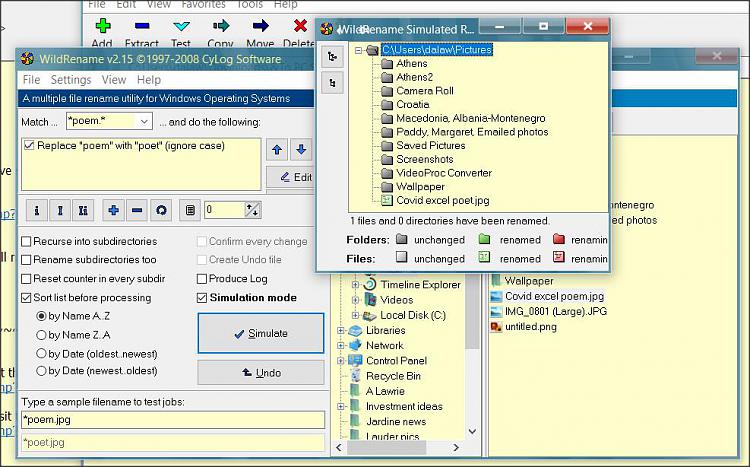The height and width of the screenshot is (467, 750).
Task: Click the red Delete X icon in background toolbar
Action: tap(300, 25)
